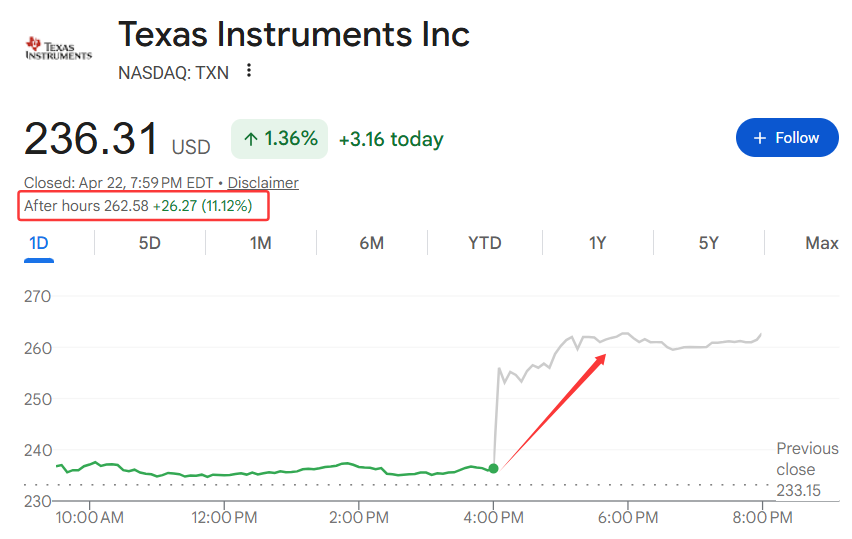Click the green 4:00 PM closing dot
Image resolution: width=852 pixels, height=539 pixels.
click(493, 468)
